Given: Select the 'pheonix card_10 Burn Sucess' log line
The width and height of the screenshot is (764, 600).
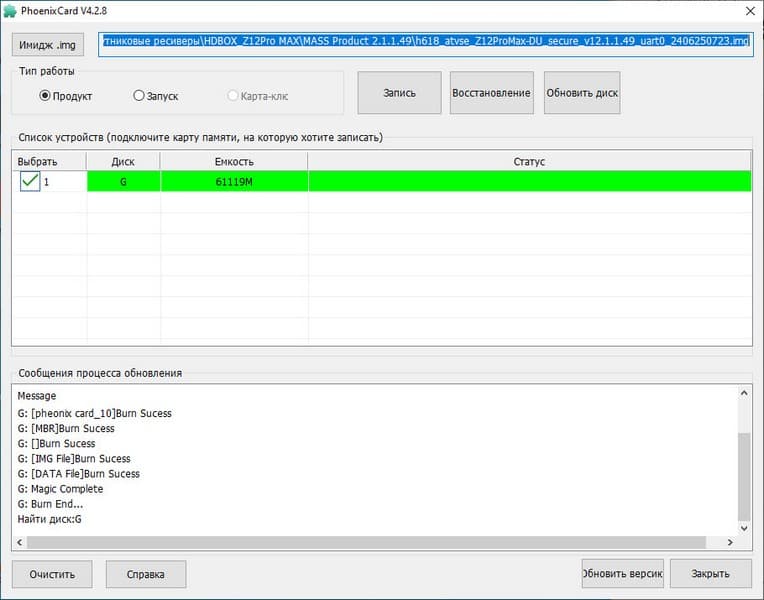Looking at the screenshot, I should pyautogui.click(x=95, y=413).
